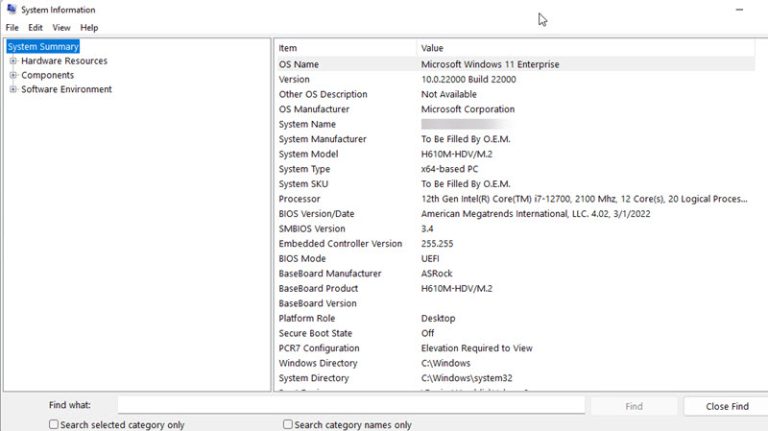
Task: Select the System Model row
Action: 515,154
